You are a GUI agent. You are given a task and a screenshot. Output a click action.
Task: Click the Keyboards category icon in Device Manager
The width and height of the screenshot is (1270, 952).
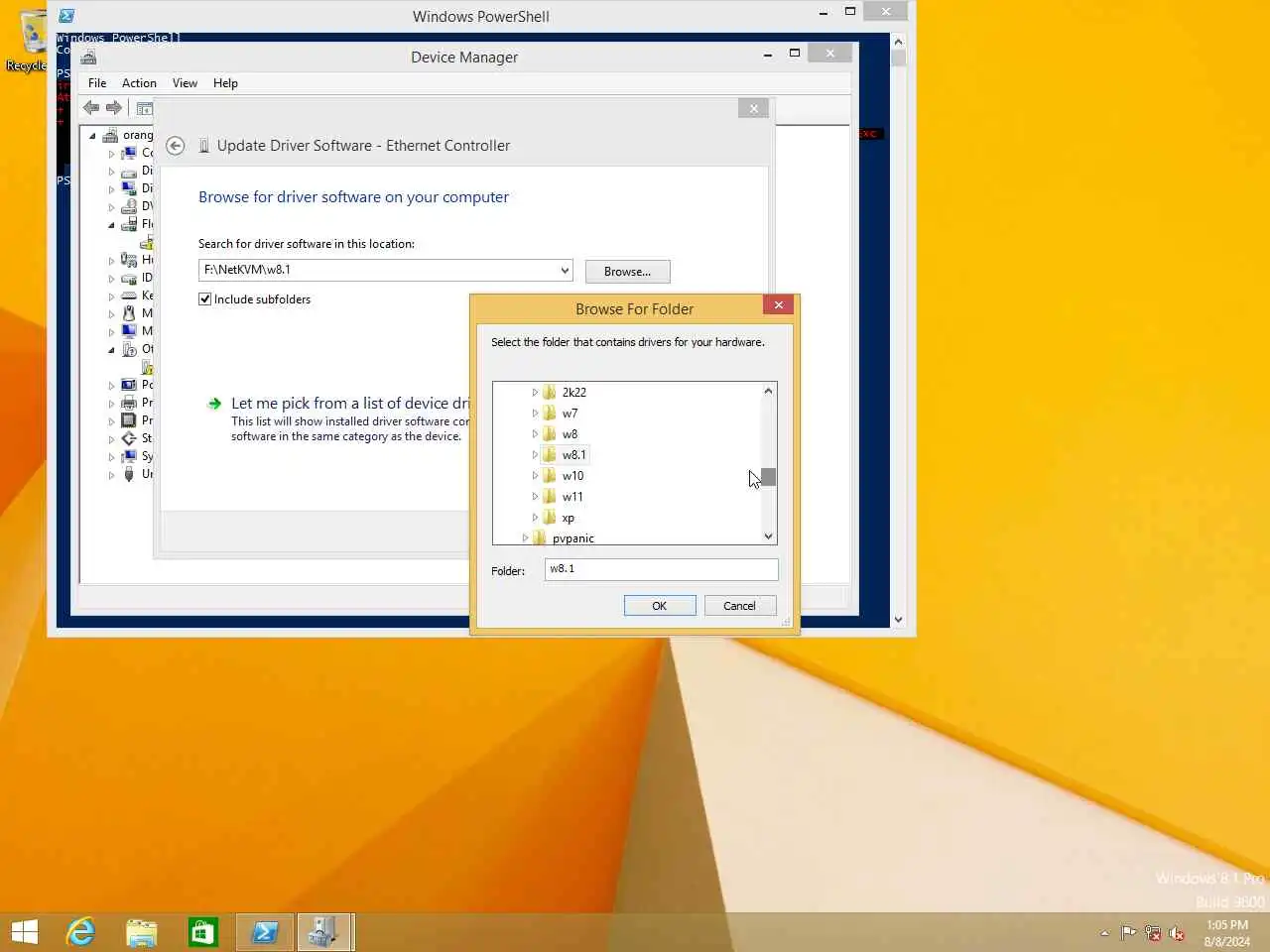pos(129,296)
